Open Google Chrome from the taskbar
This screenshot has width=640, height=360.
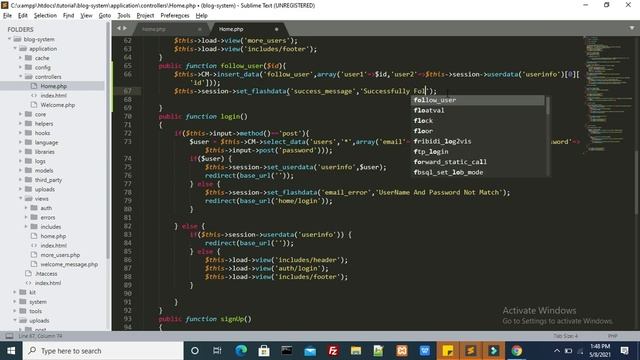click(x=517, y=351)
